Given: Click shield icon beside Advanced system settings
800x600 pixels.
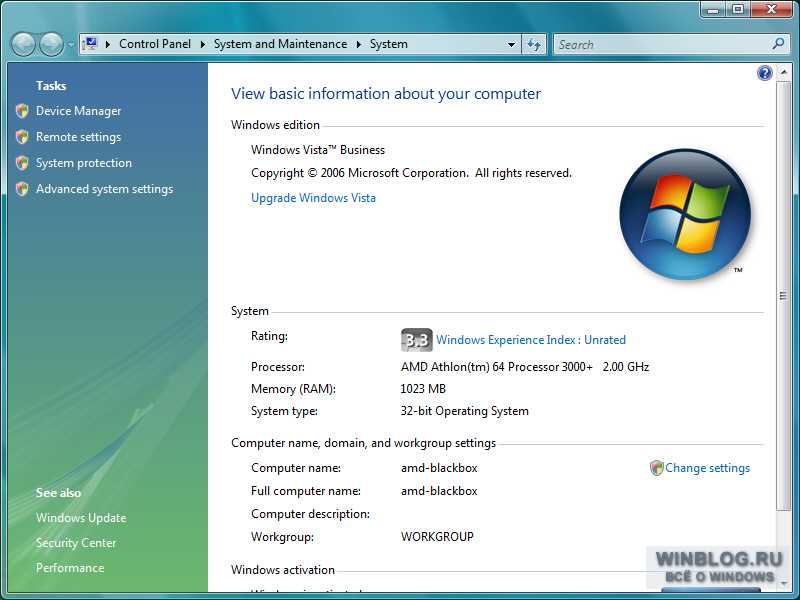Looking at the screenshot, I should (x=22, y=189).
